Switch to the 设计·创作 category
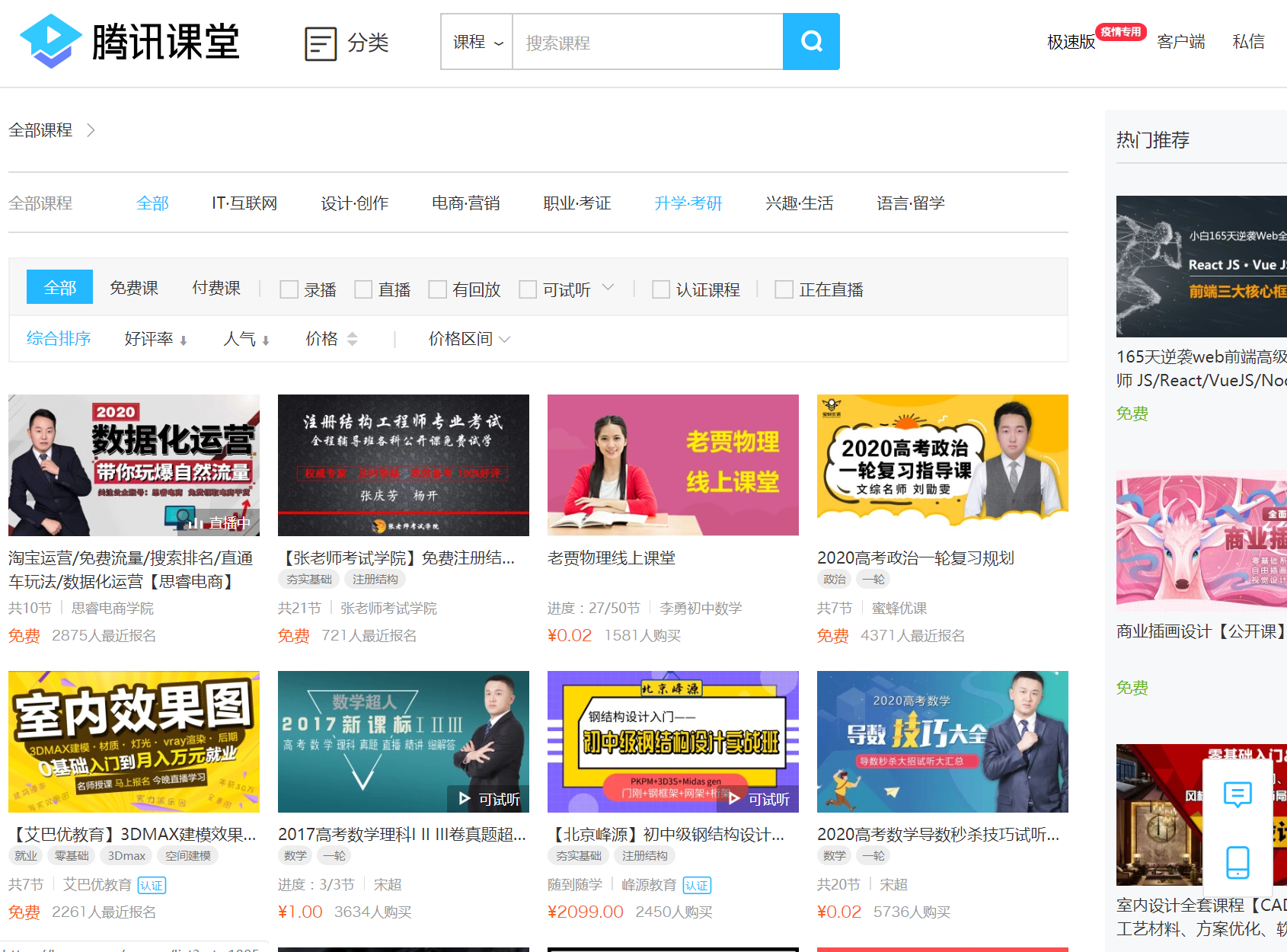The height and width of the screenshot is (952, 1287). pyautogui.click(x=355, y=203)
